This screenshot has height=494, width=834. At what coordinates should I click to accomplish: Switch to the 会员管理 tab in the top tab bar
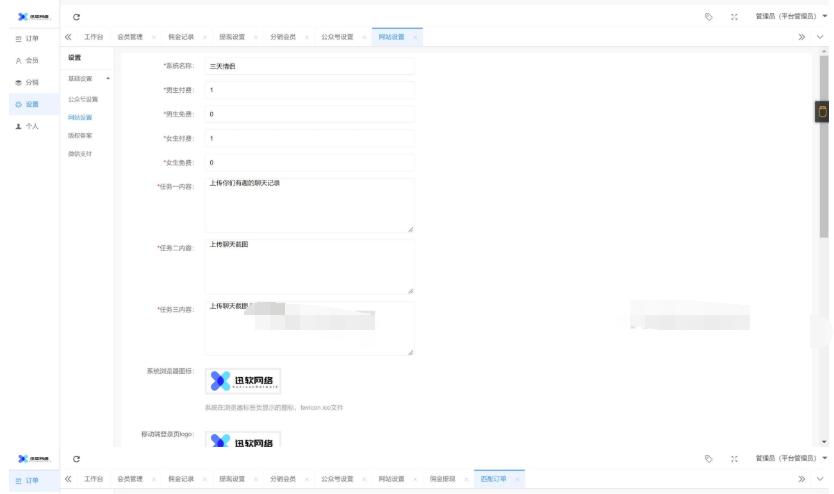click(x=130, y=37)
